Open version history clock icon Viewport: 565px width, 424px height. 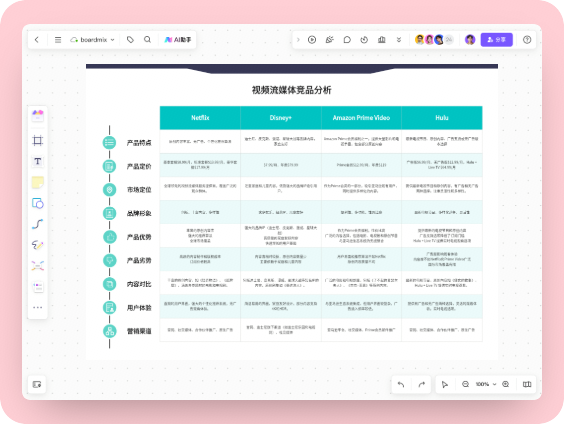pos(364,40)
